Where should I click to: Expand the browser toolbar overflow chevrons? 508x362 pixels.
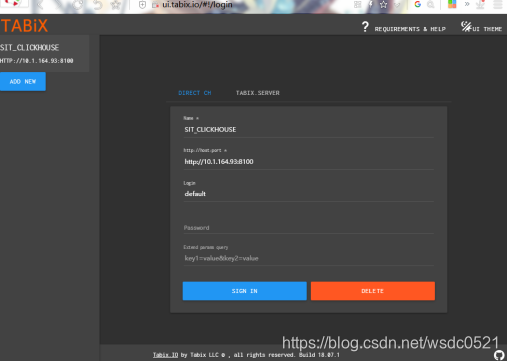coord(467,4)
